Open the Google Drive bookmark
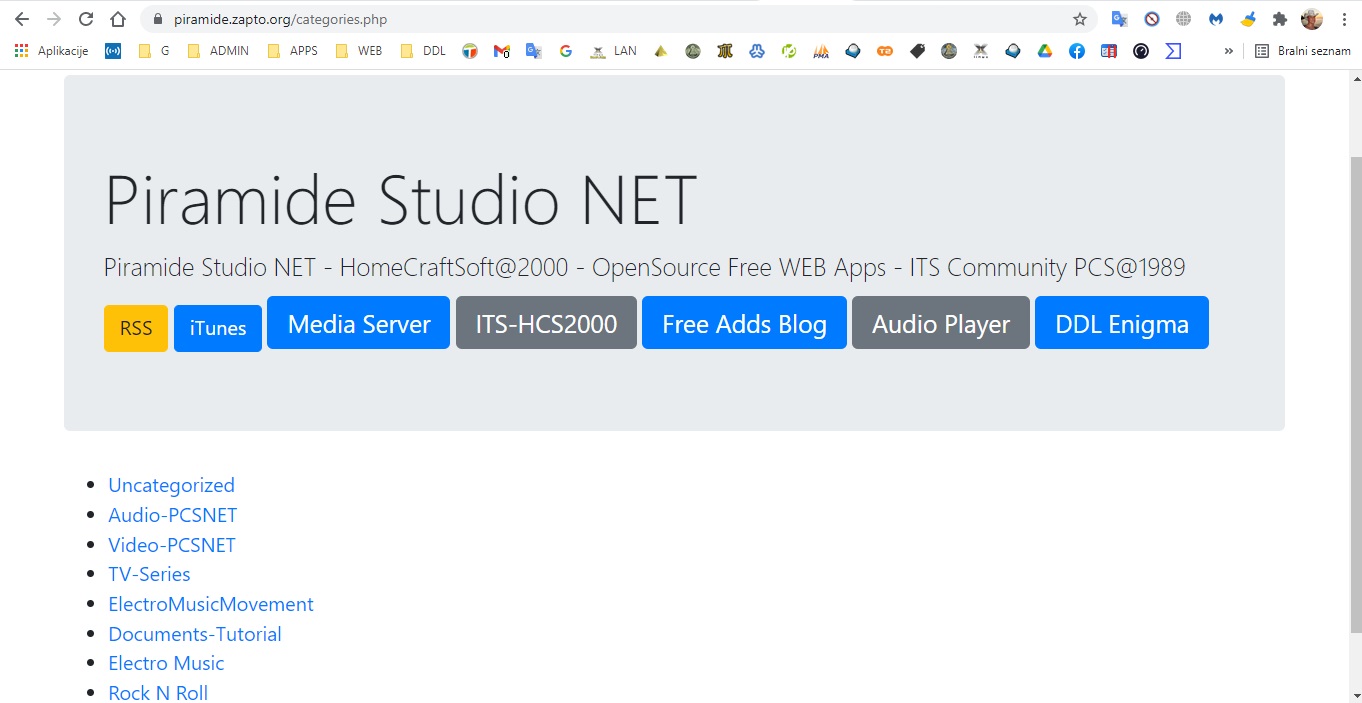1362x703 pixels. (1045, 51)
